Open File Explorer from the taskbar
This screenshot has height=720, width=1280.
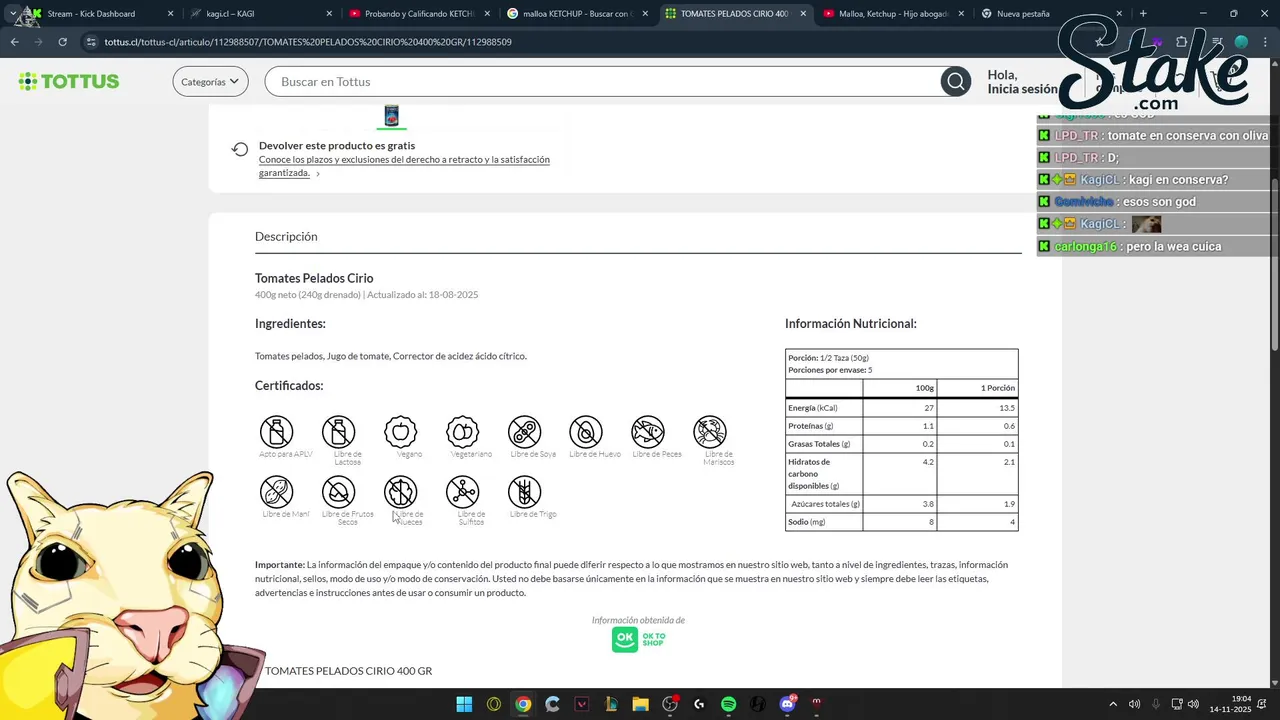coord(641,704)
